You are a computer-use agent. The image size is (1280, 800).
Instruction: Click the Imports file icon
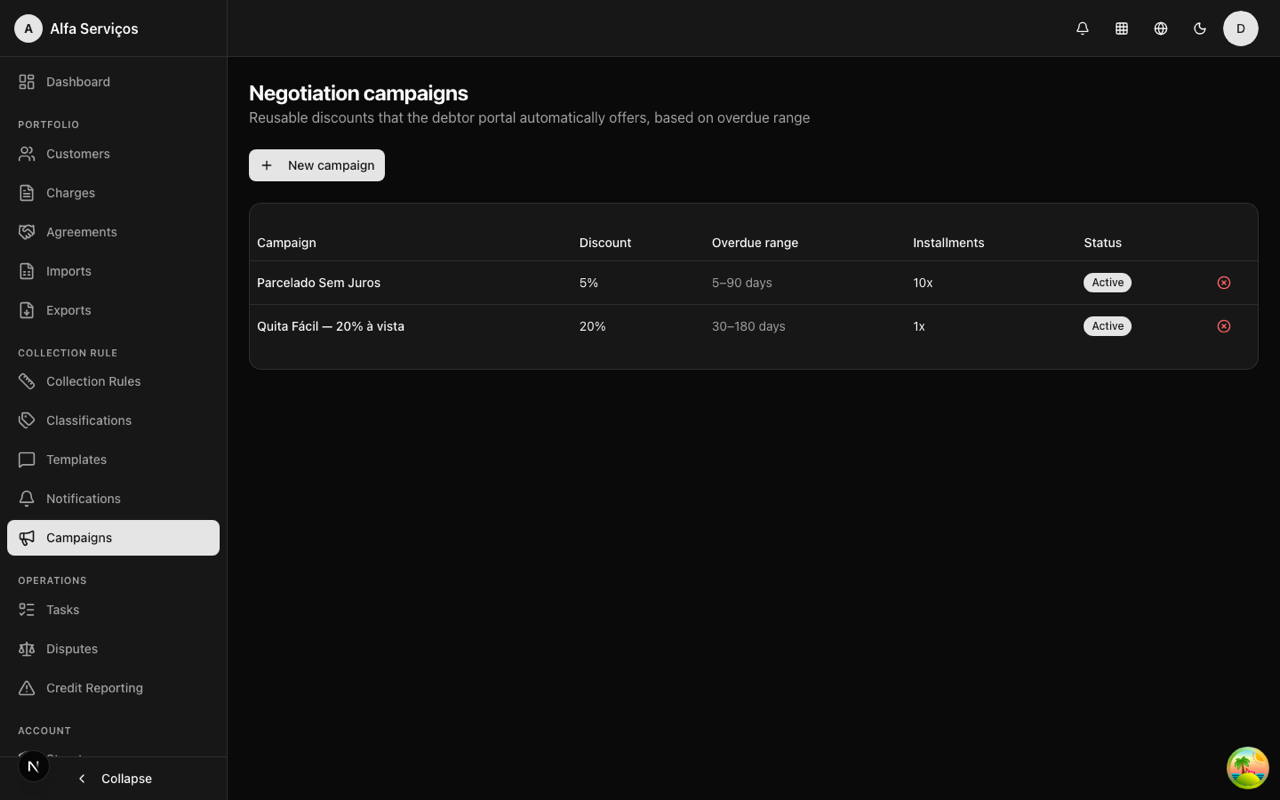tap(27, 271)
